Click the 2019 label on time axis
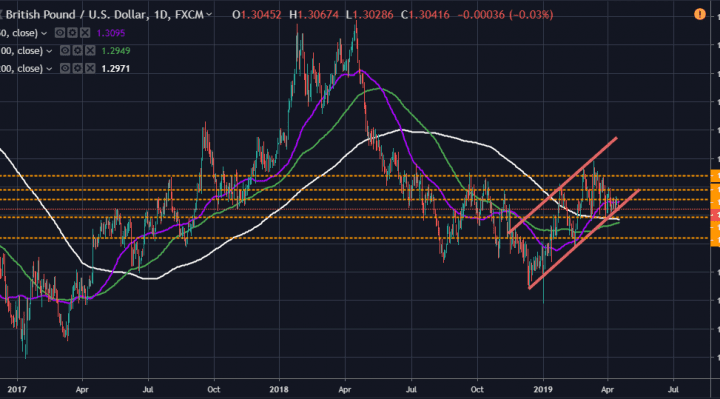 click(x=543, y=389)
